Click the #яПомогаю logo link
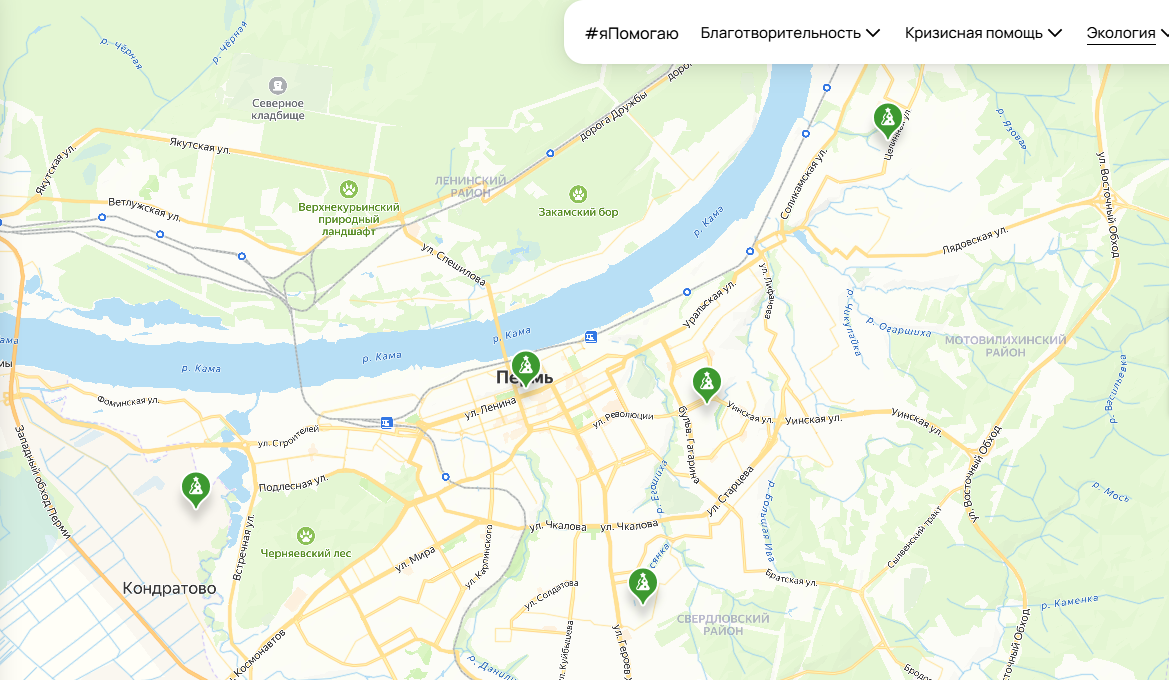The height and width of the screenshot is (680, 1169). click(x=631, y=33)
